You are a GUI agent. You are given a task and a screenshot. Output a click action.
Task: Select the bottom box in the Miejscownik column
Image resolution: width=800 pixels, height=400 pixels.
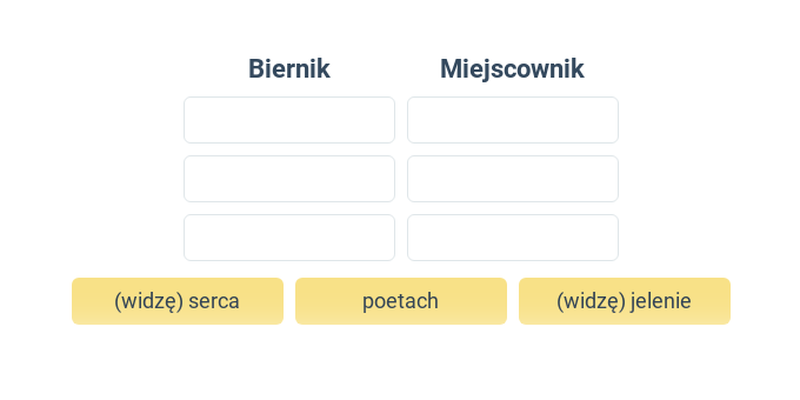pos(513,237)
